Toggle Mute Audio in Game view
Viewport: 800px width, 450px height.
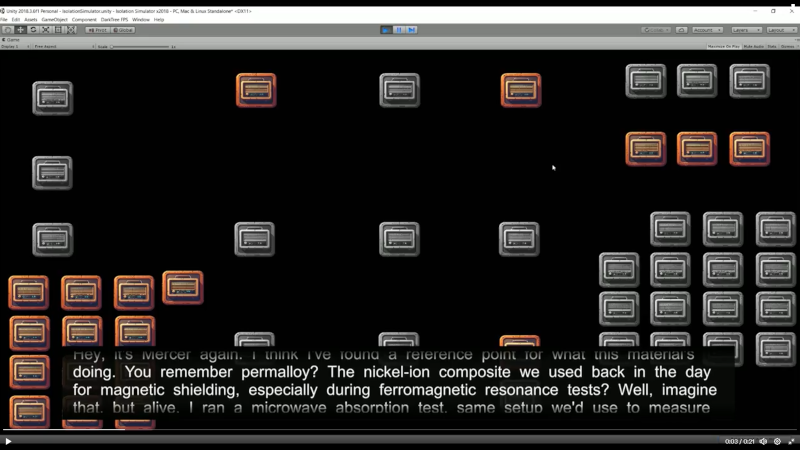click(x=753, y=46)
